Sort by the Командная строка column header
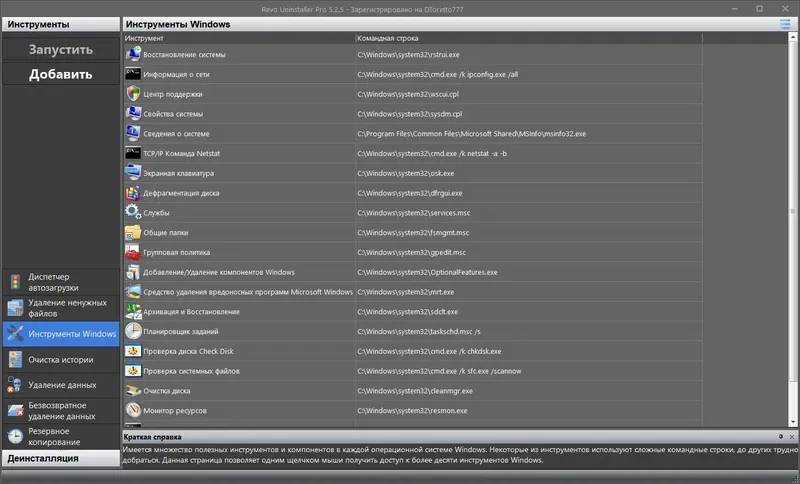 point(529,38)
